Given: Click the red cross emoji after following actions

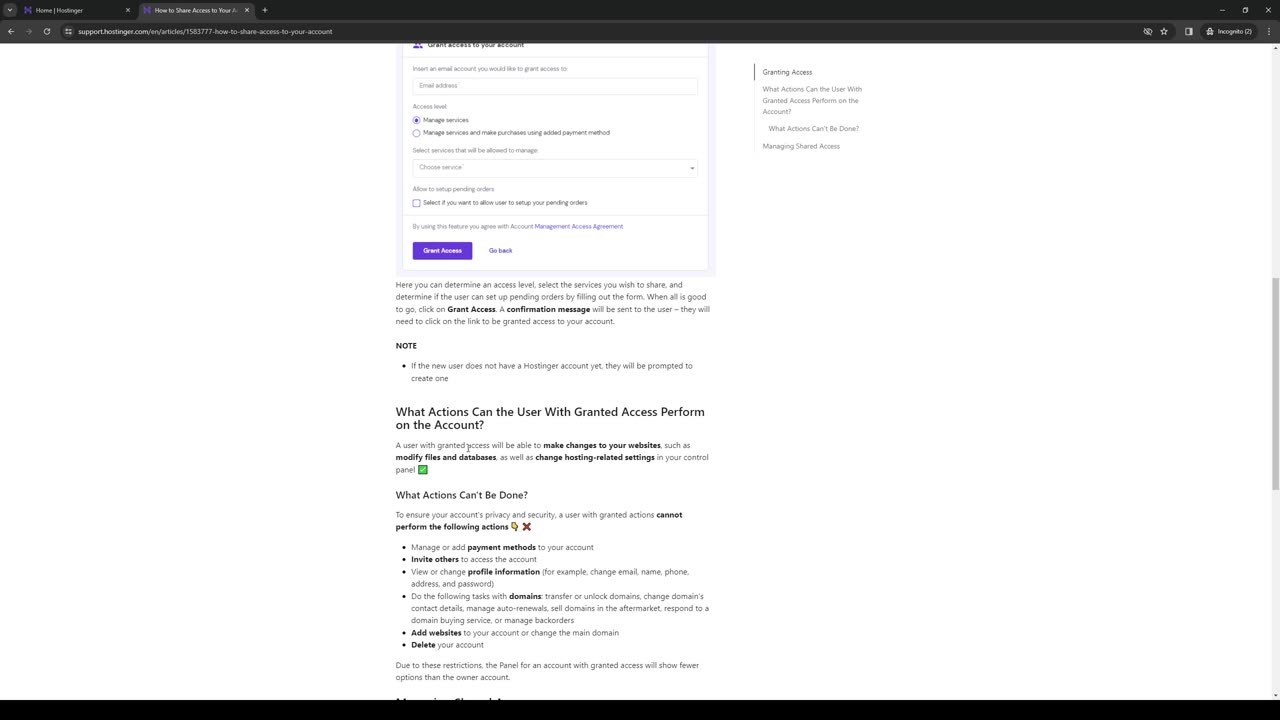Looking at the screenshot, I should point(526,527).
